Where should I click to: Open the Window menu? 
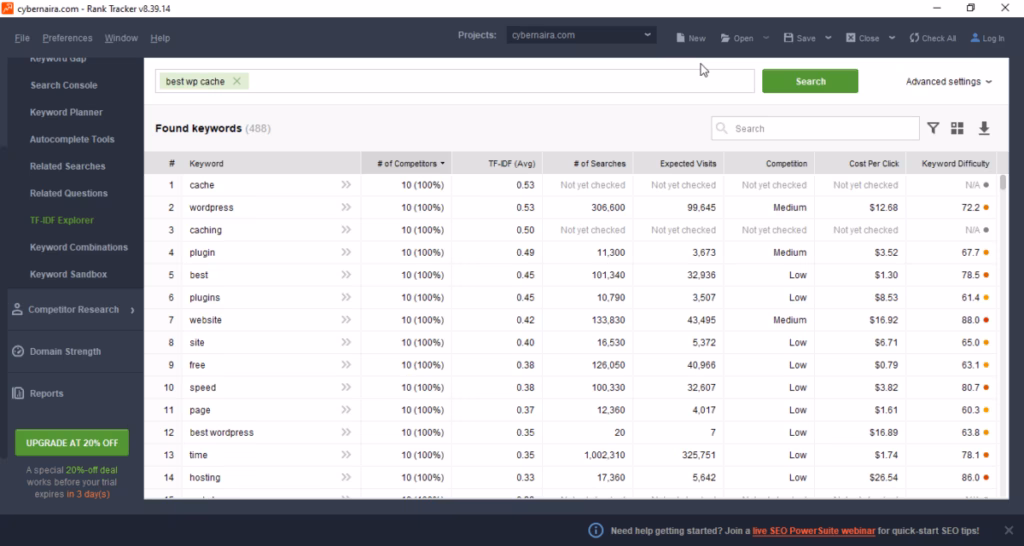[121, 38]
